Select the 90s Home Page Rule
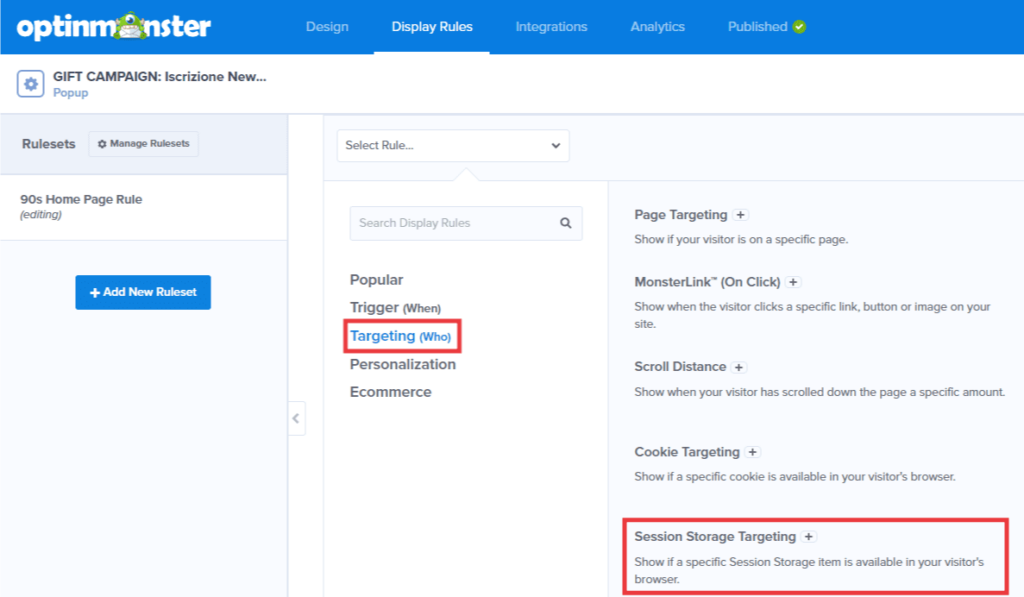Image resolution: width=1024 pixels, height=597 pixels. [x=80, y=199]
